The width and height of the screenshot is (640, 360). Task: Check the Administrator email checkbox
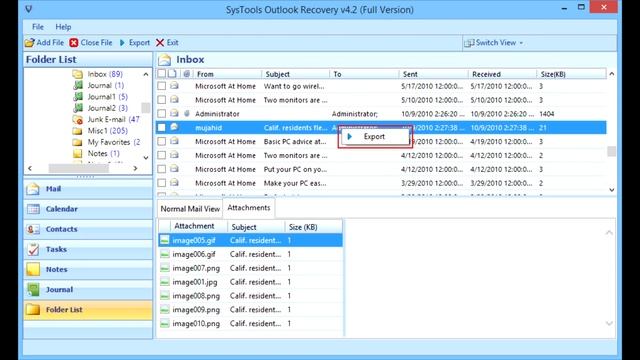tap(162, 113)
